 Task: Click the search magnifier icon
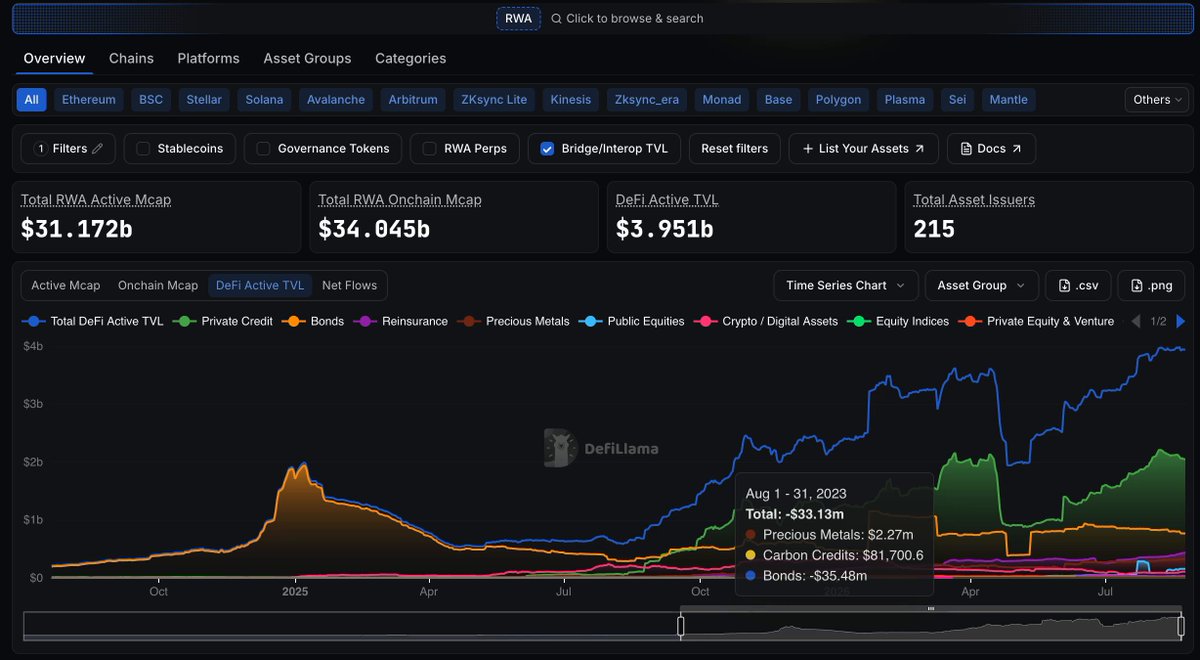coord(556,18)
